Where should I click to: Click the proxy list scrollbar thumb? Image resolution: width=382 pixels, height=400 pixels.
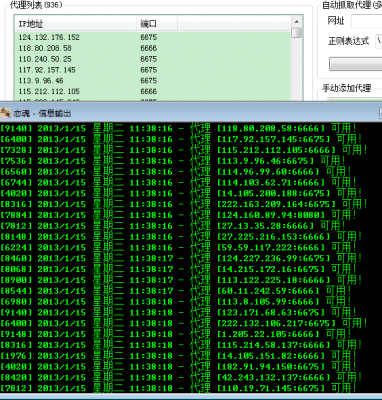tap(296, 33)
